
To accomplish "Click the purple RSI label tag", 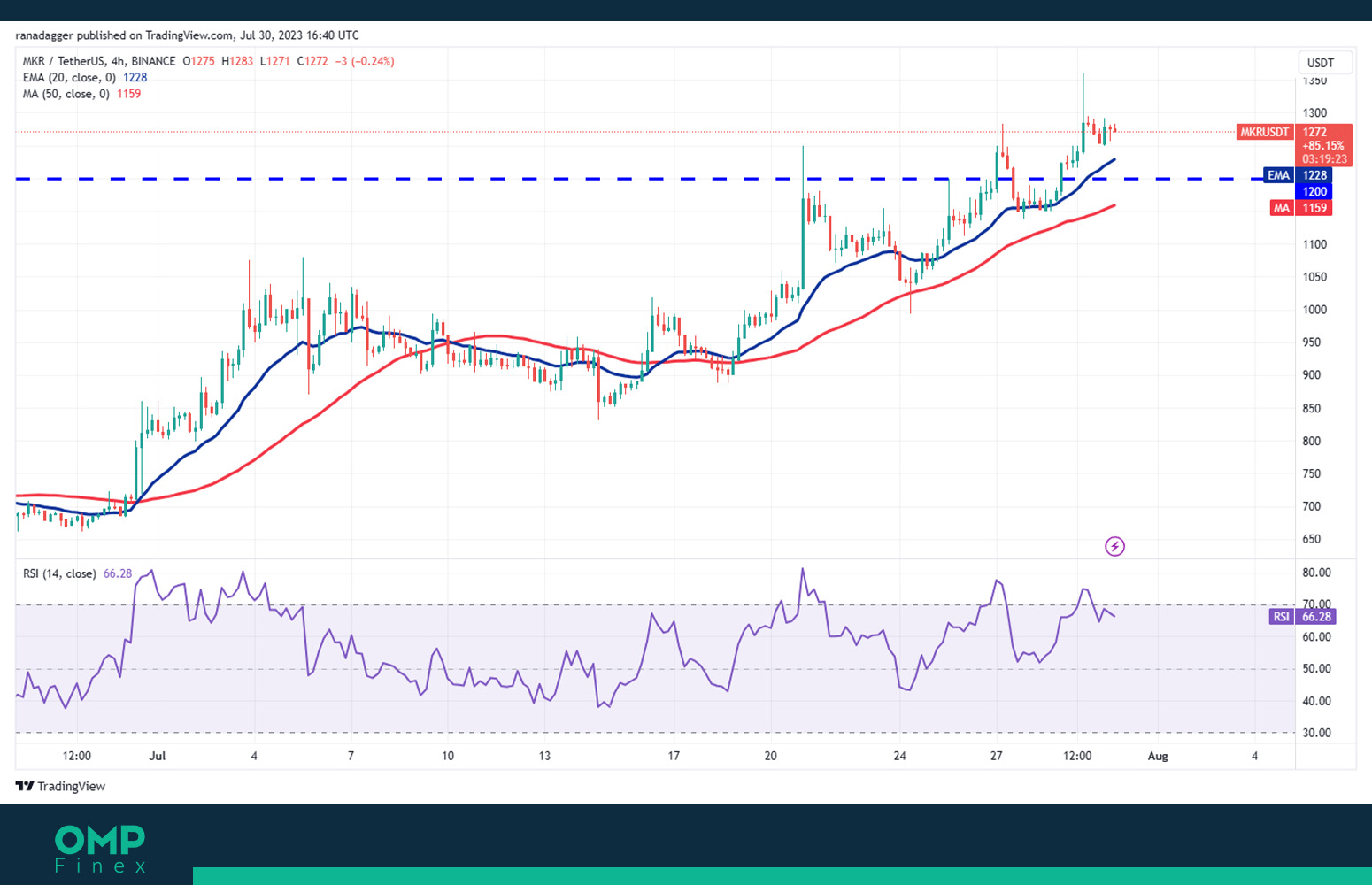I will click(x=1281, y=617).
